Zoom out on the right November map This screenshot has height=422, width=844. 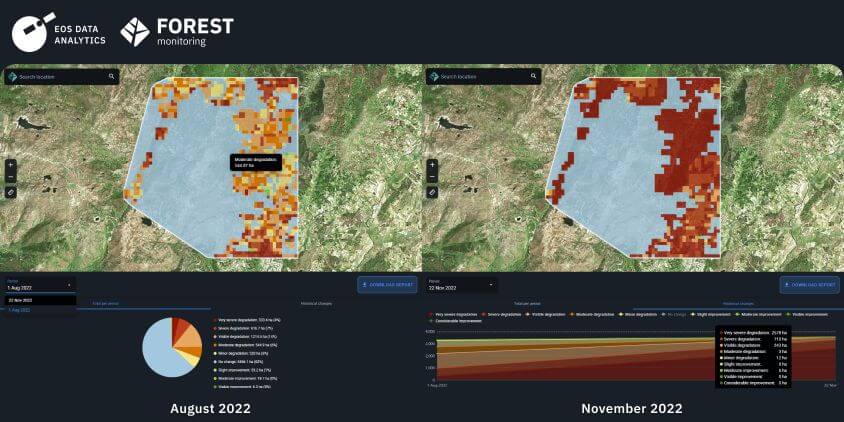[432, 177]
